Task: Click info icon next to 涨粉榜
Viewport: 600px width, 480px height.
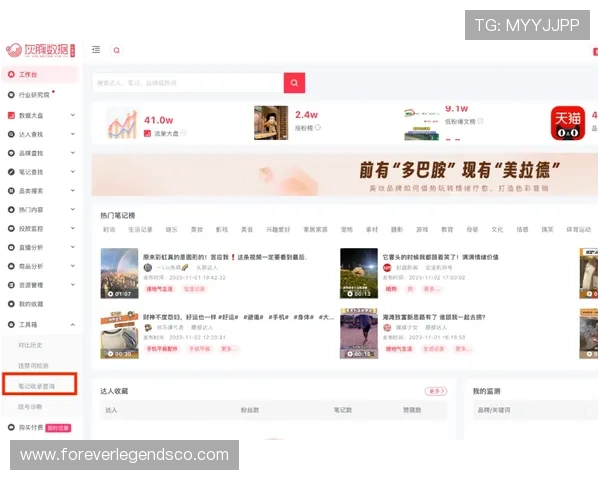Action: 318,127
